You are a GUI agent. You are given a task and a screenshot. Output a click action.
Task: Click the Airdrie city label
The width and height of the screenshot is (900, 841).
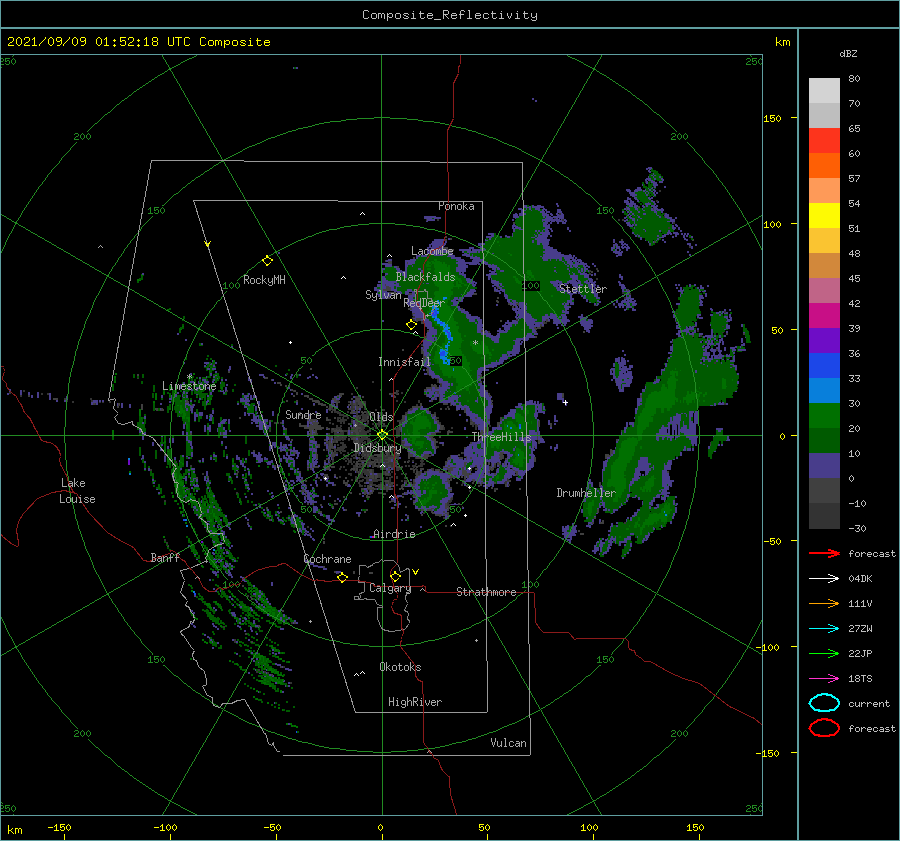click(394, 534)
